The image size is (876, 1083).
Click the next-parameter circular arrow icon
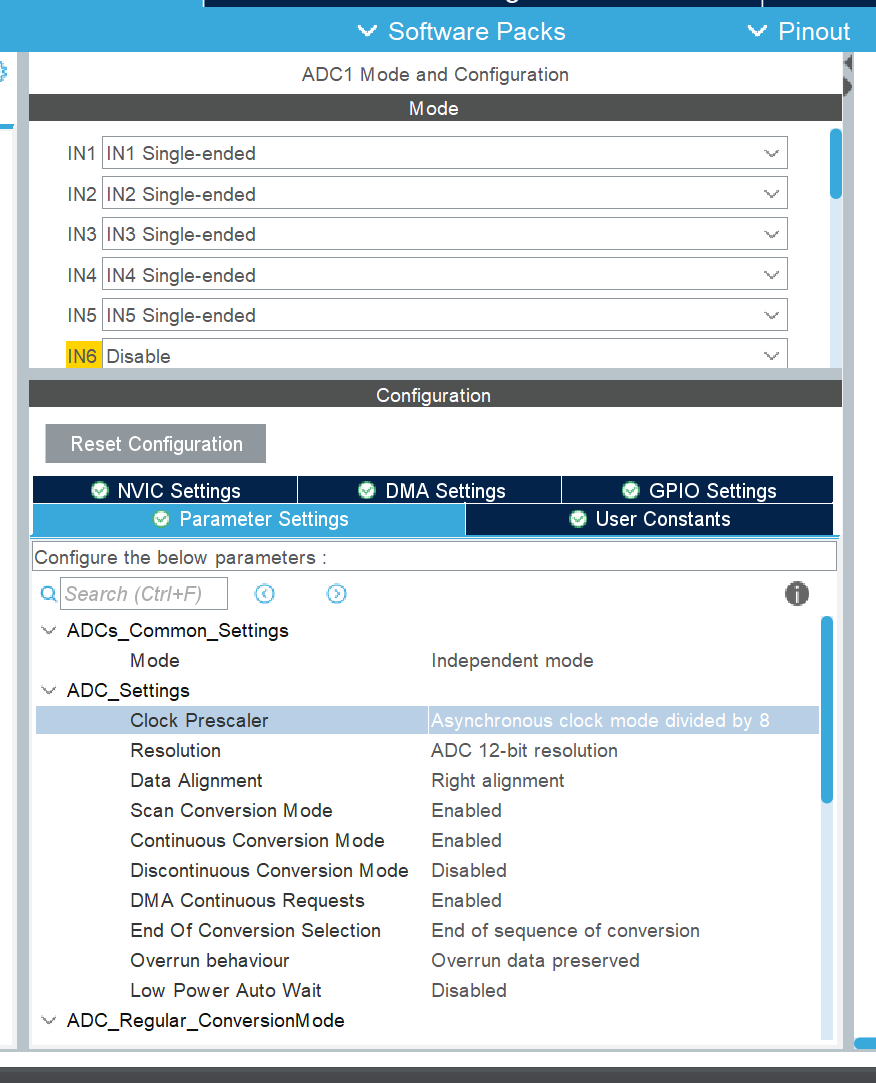click(336, 593)
